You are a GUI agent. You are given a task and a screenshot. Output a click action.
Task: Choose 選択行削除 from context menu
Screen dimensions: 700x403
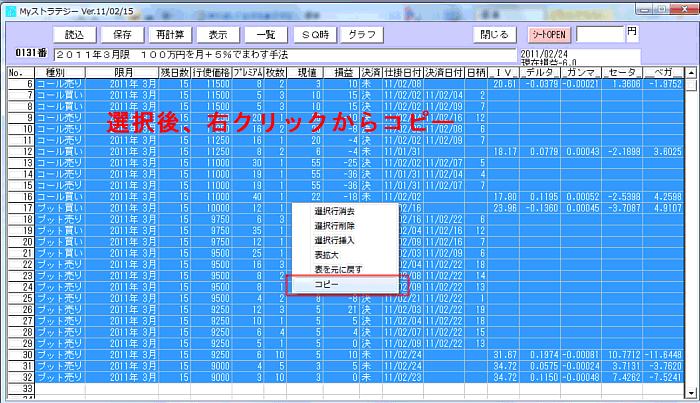pyautogui.click(x=334, y=226)
